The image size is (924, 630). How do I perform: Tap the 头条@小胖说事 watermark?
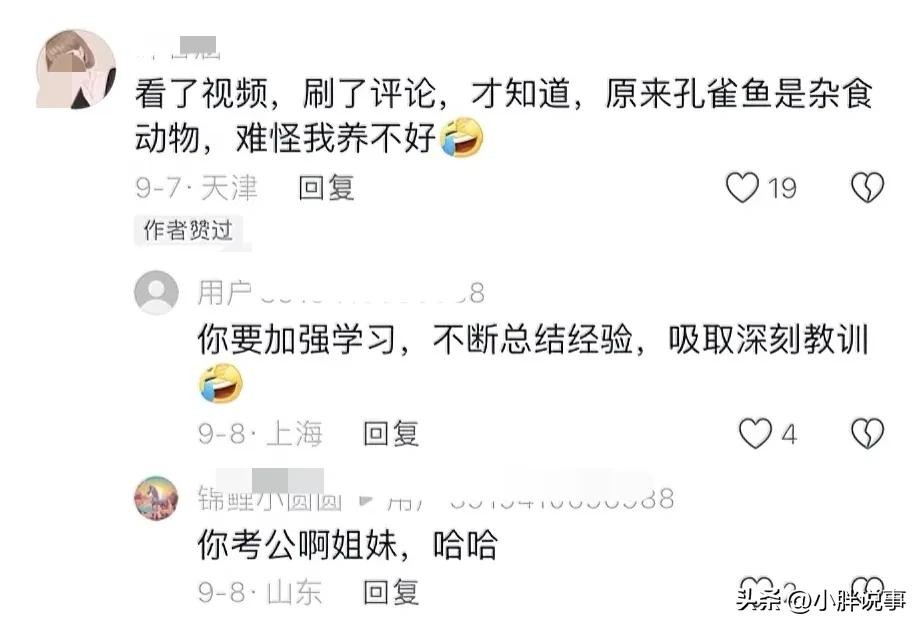821,599
